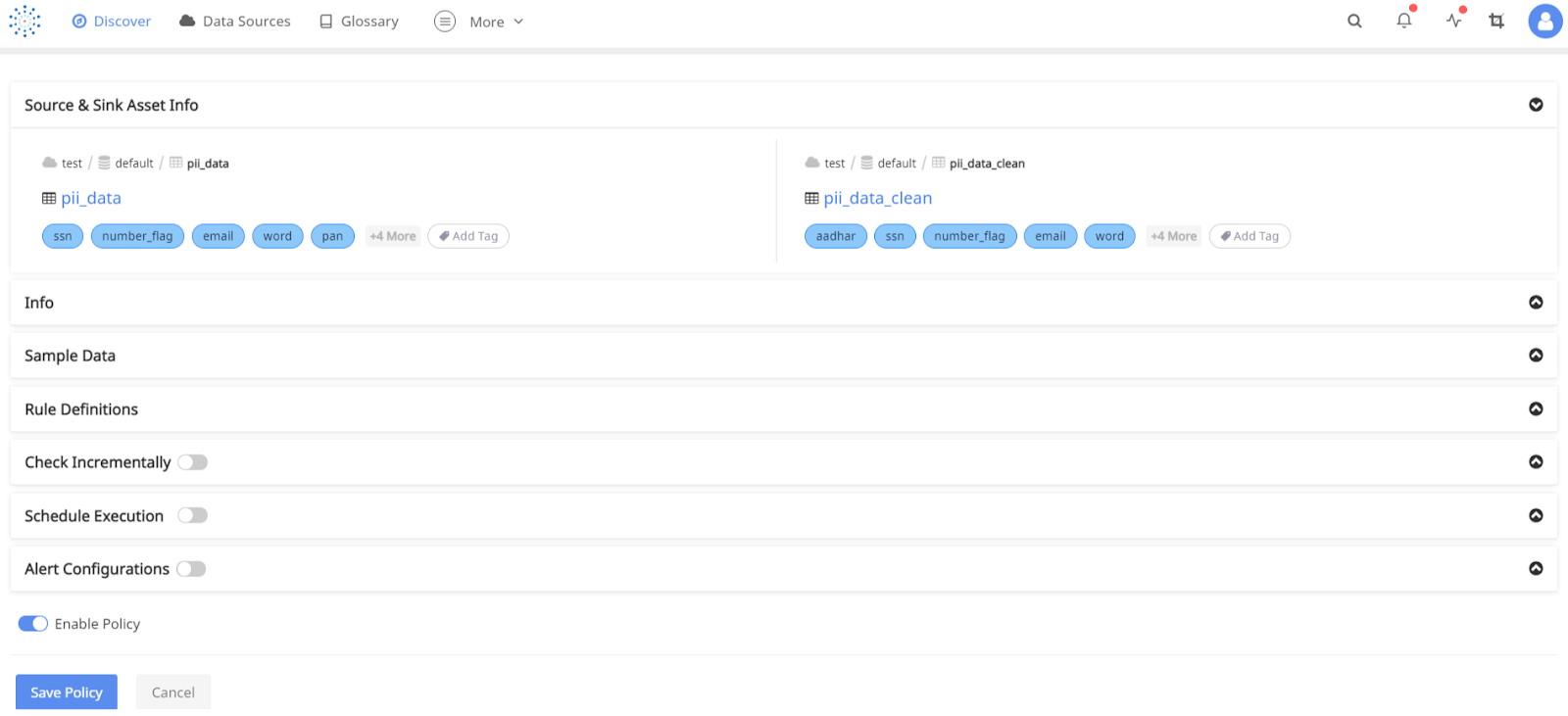Open the pii_data_clean asset link

(x=878, y=198)
